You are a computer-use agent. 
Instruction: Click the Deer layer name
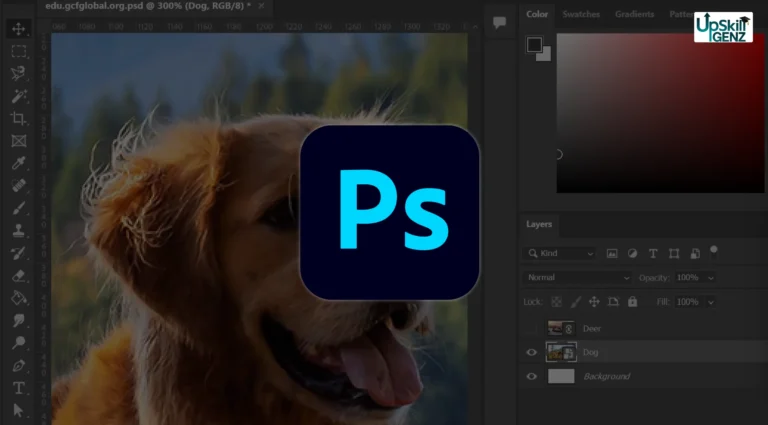[592, 329]
